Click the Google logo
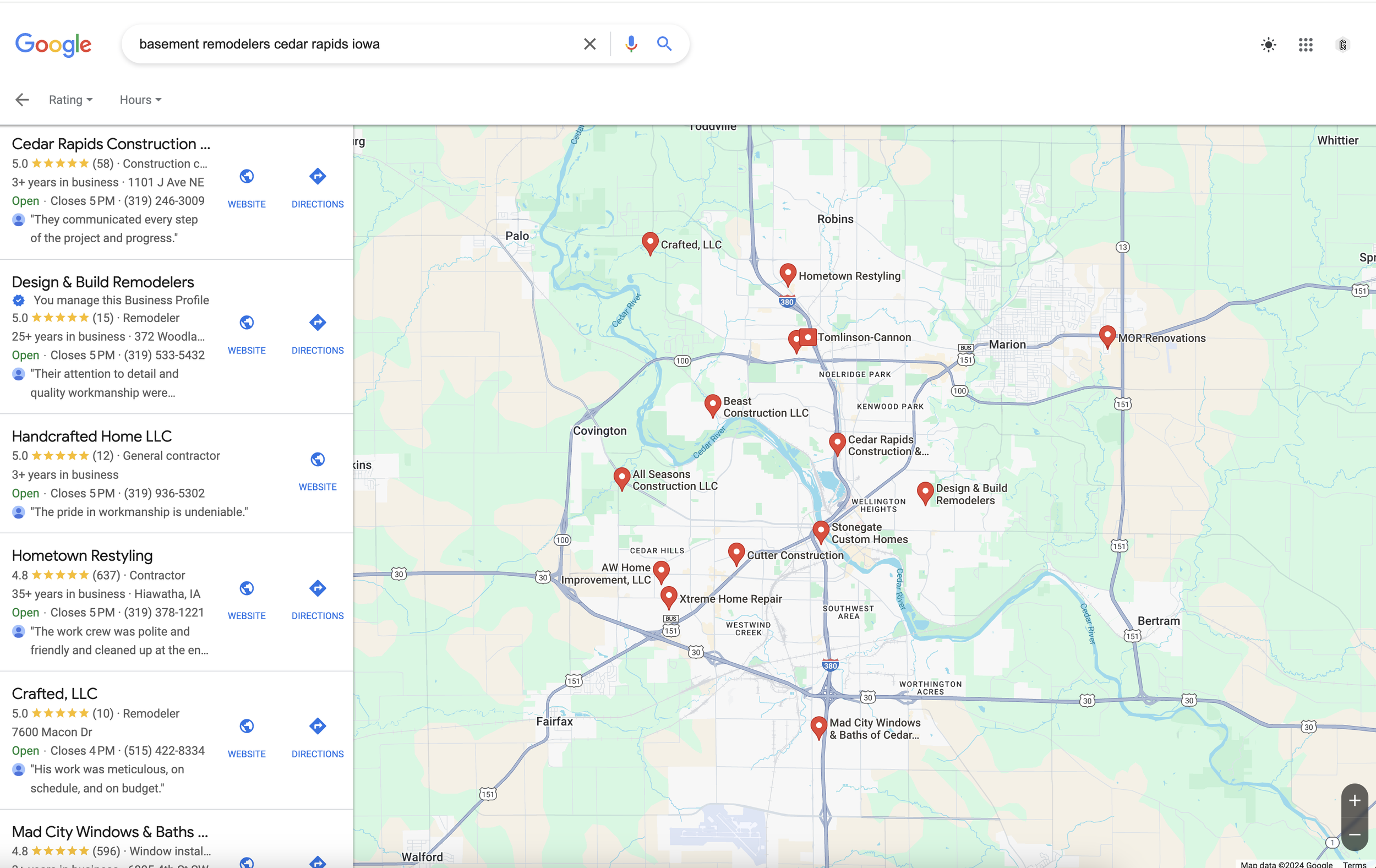 (x=53, y=45)
